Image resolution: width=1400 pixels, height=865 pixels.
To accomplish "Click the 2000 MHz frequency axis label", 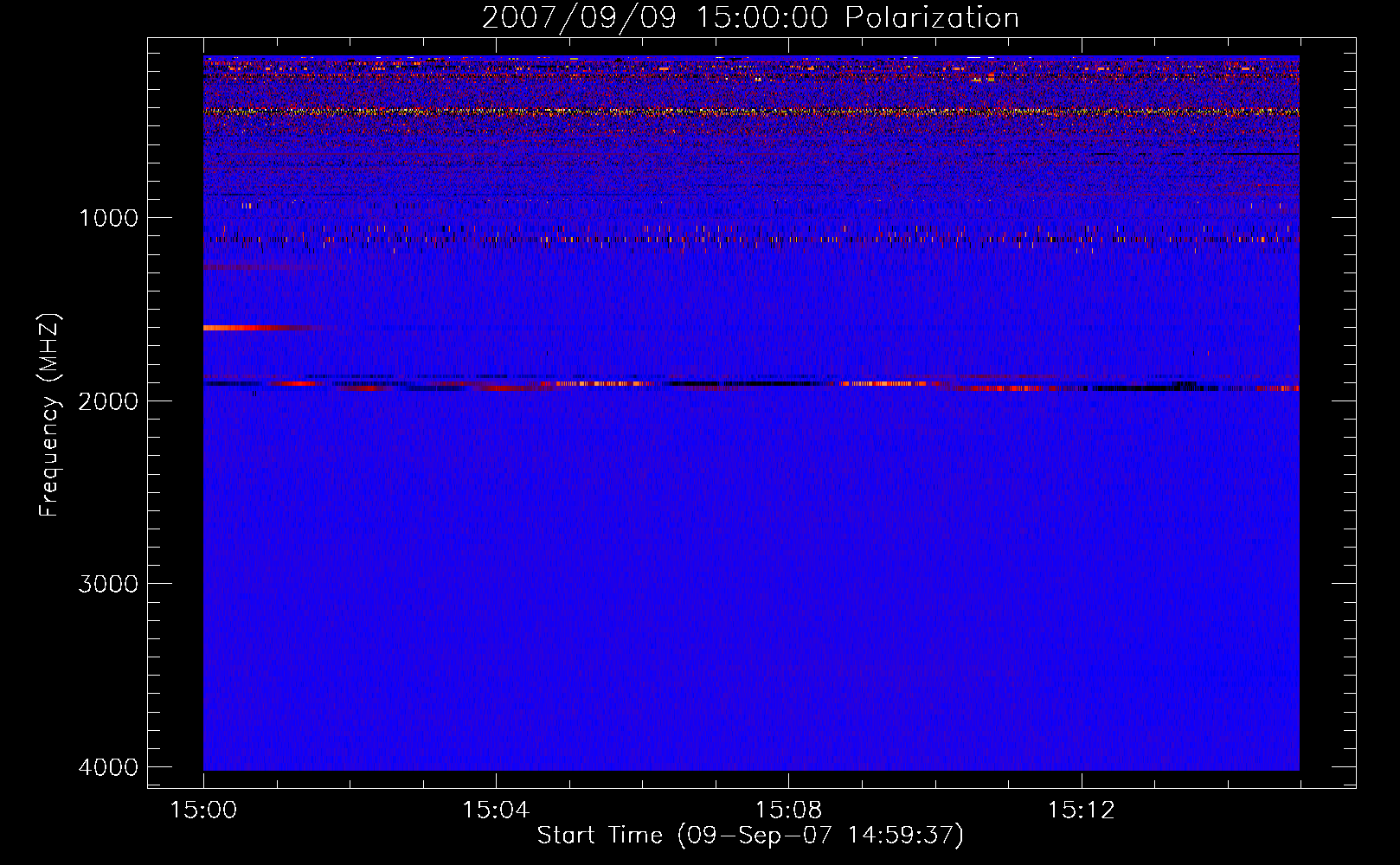I will coord(108,400).
